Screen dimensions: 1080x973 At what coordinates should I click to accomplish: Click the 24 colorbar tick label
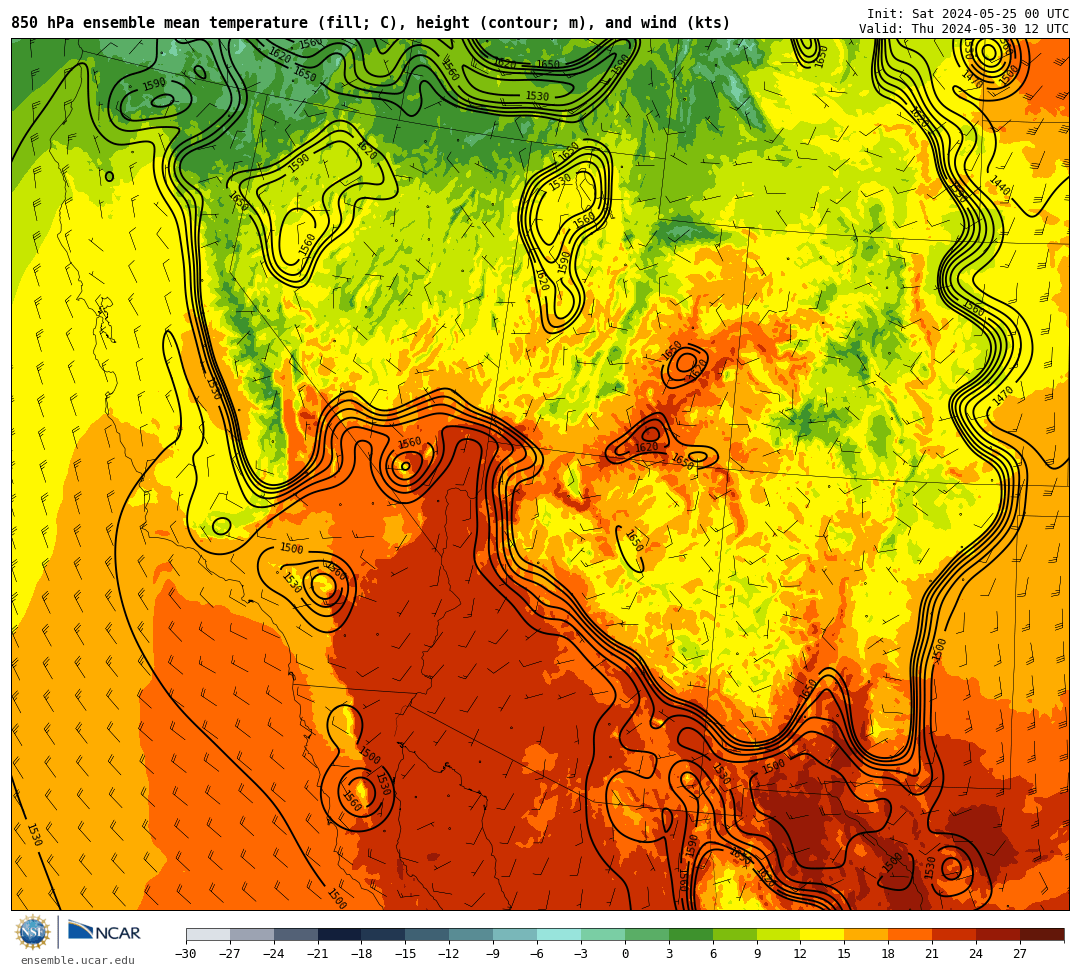coord(977,954)
